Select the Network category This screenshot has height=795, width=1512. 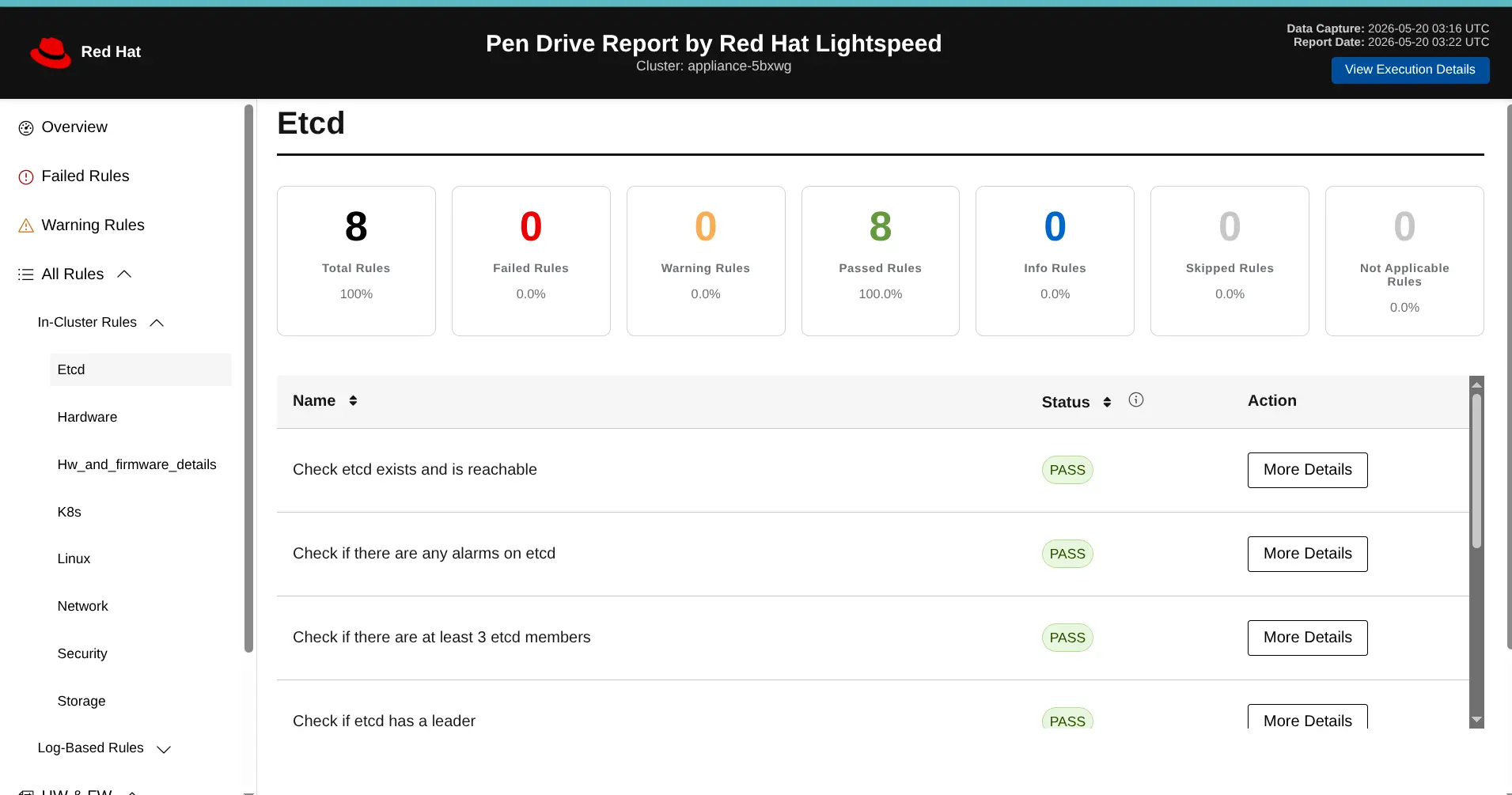[83, 607]
